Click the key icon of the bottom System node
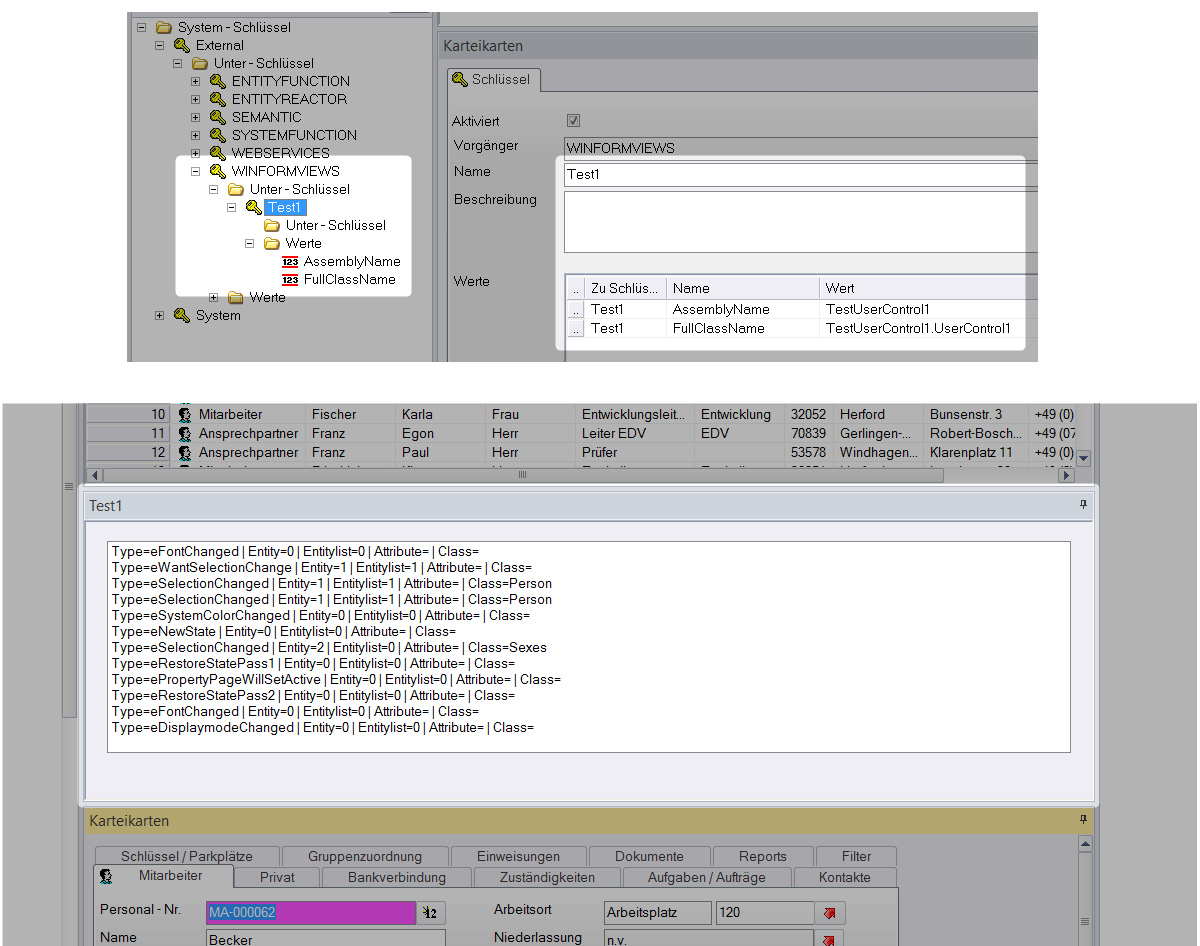The width and height of the screenshot is (1200, 946). click(182, 315)
